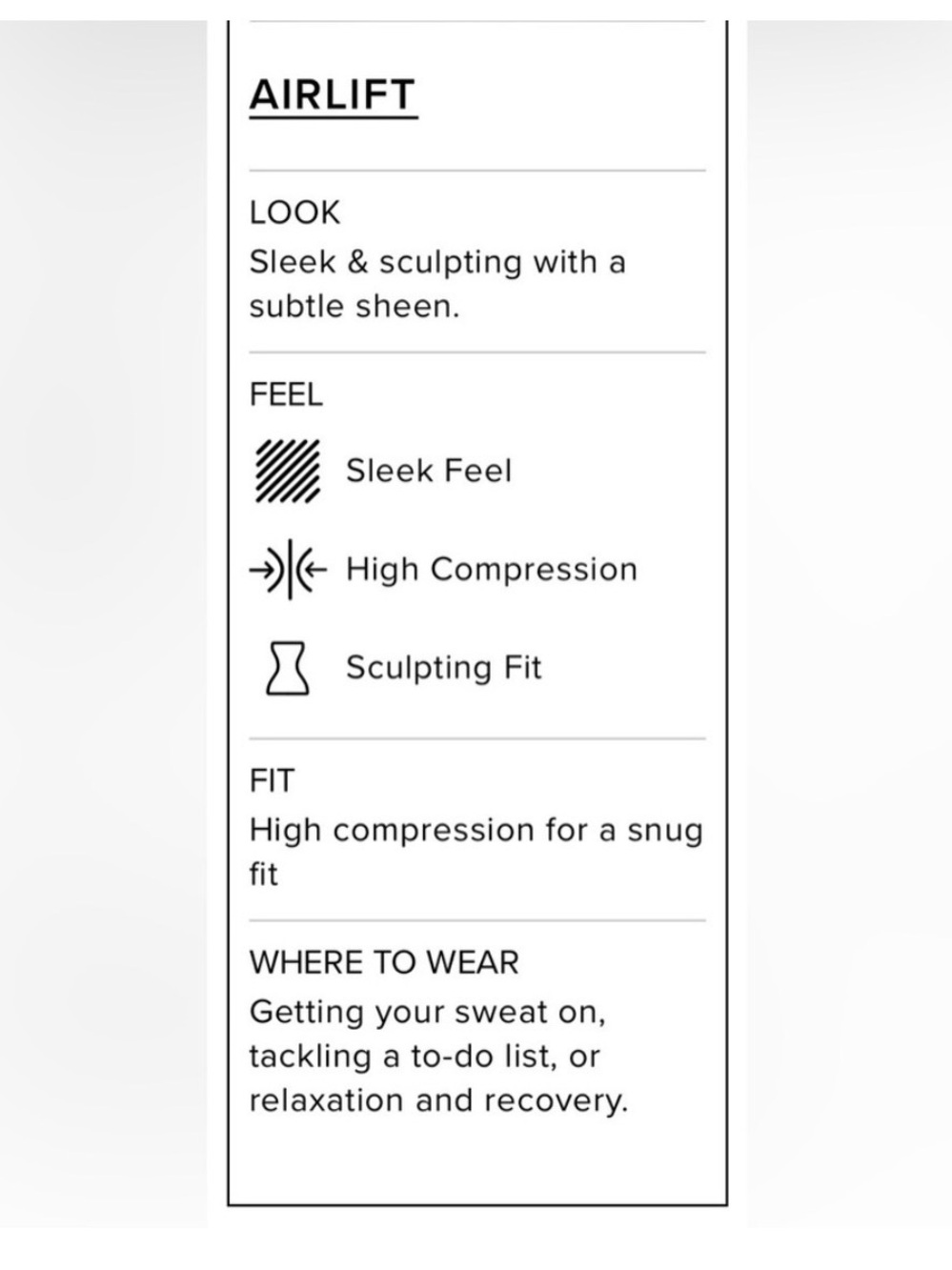Click 'High compression for a snug' text
This screenshot has height=1270, width=952.
tap(476, 831)
